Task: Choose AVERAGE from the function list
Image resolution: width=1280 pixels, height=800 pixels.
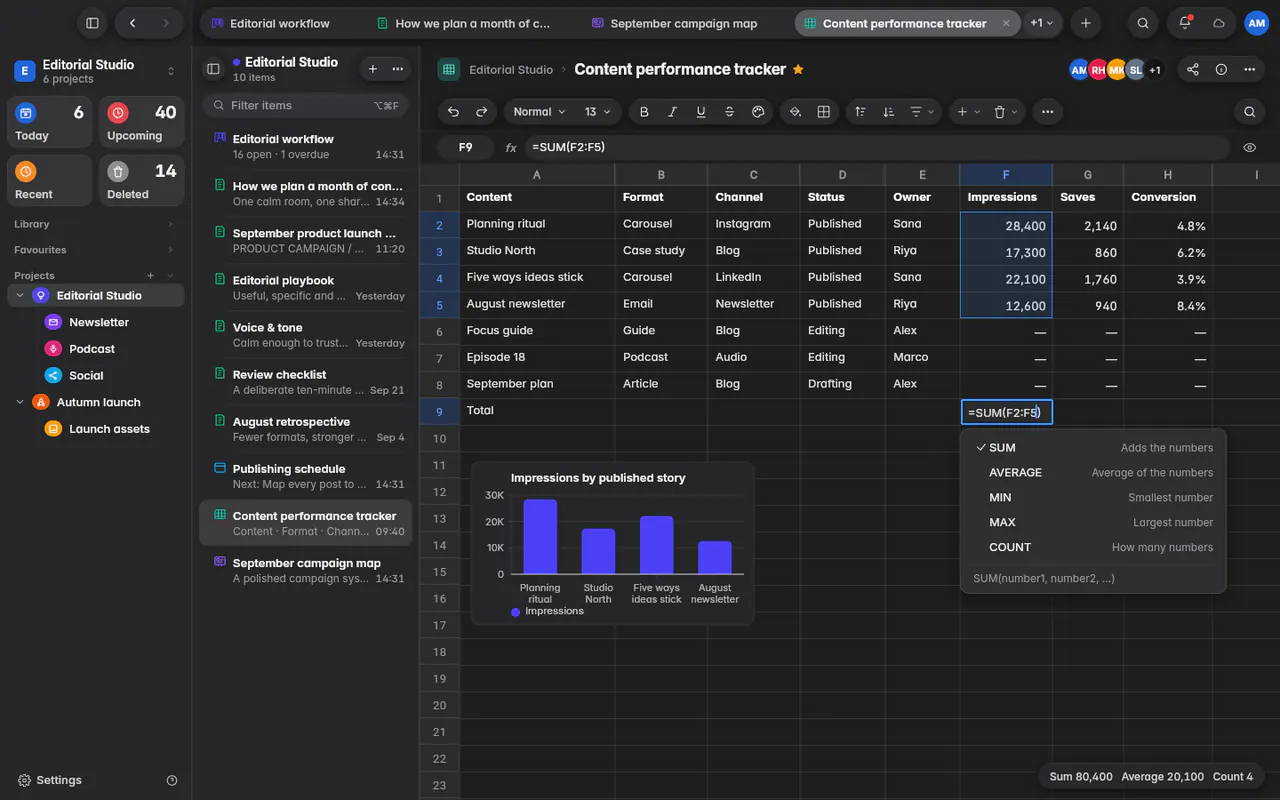Action: click(1093, 472)
